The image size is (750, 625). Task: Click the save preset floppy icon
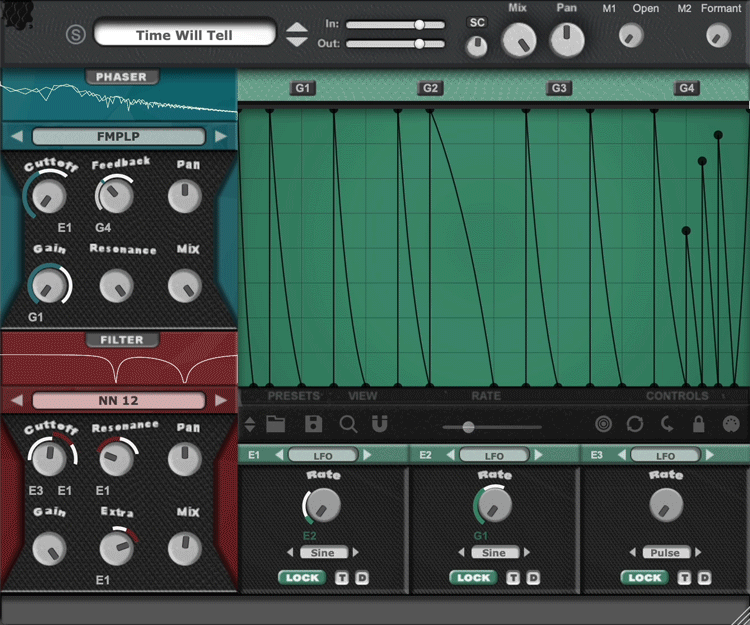tap(313, 424)
